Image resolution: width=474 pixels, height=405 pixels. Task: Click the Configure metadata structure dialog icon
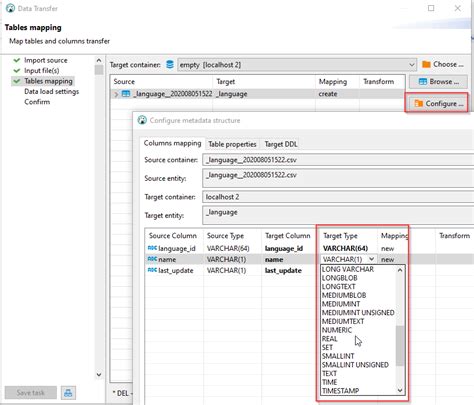point(142,120)
